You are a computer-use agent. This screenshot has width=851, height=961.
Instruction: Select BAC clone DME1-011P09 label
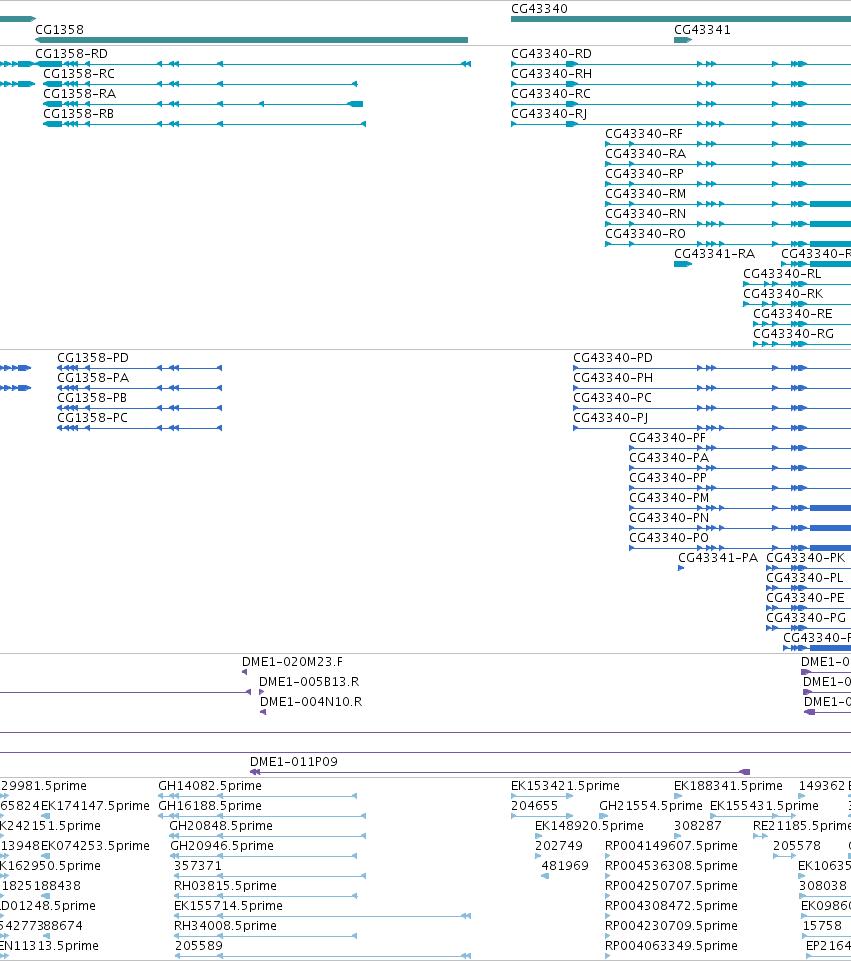293,761
